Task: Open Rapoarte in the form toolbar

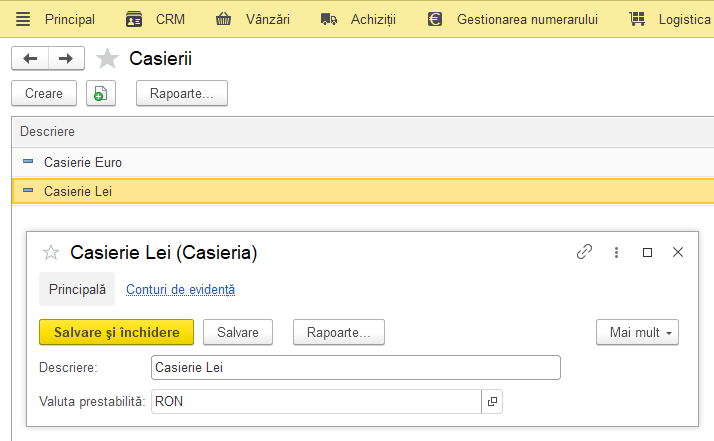Action: coord(339,332)
